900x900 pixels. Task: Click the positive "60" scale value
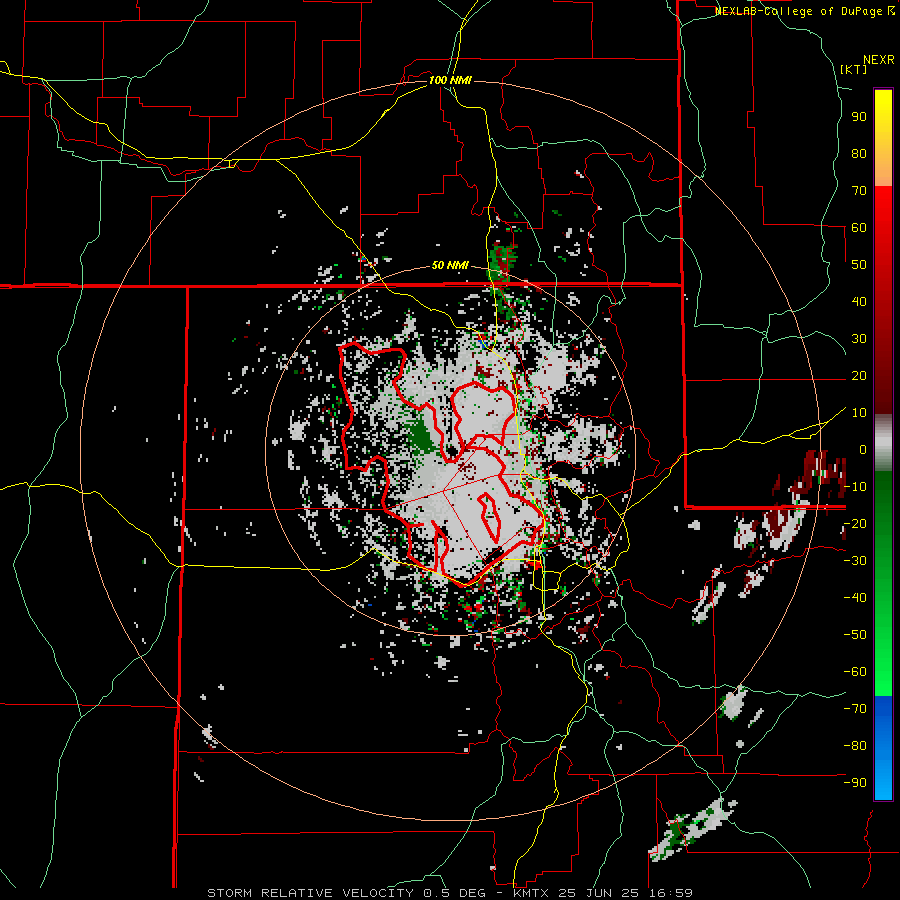[859, 227]
